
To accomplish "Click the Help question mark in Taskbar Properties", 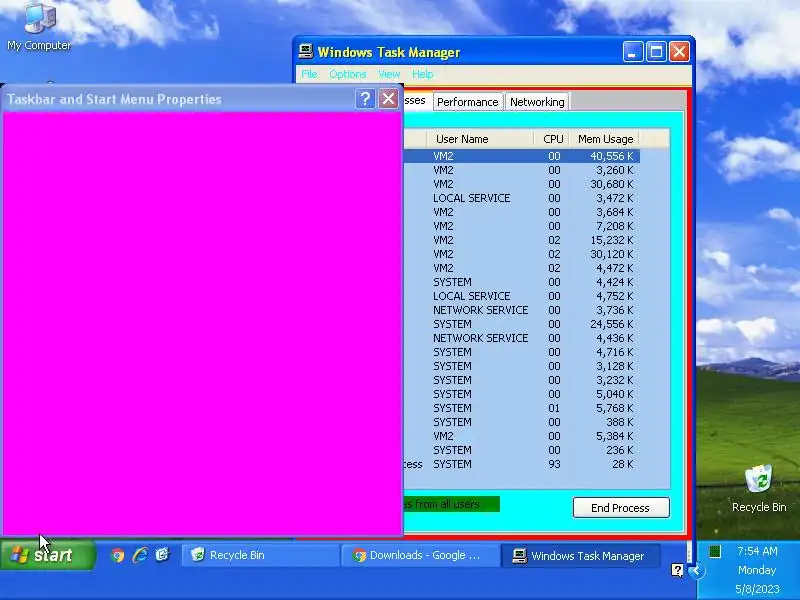I will [365, 98].
